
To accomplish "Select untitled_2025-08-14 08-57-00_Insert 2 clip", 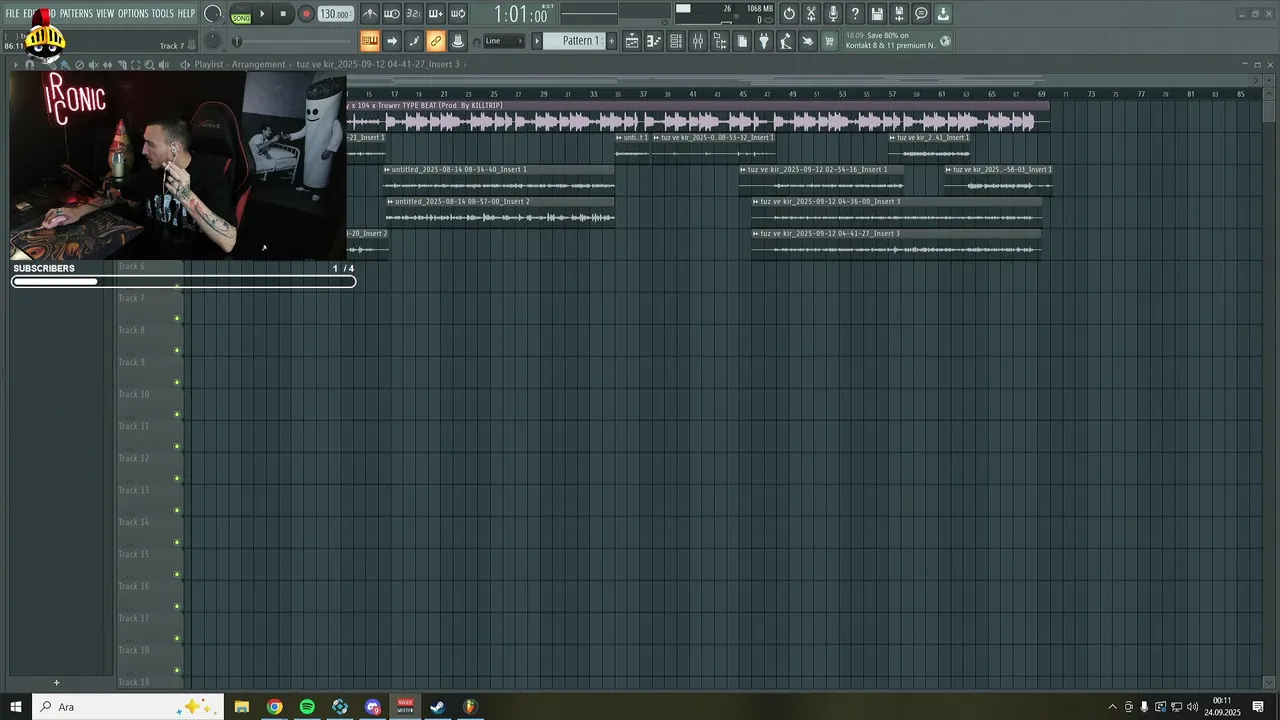I will pyautogui.click(x=499, y=210).
